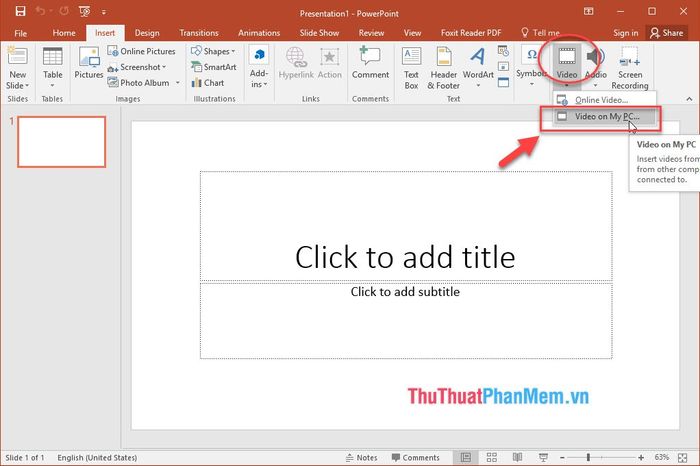This screenshot has height=466, width=700.
Task: Click the Tell me search box
Action: 541,33
